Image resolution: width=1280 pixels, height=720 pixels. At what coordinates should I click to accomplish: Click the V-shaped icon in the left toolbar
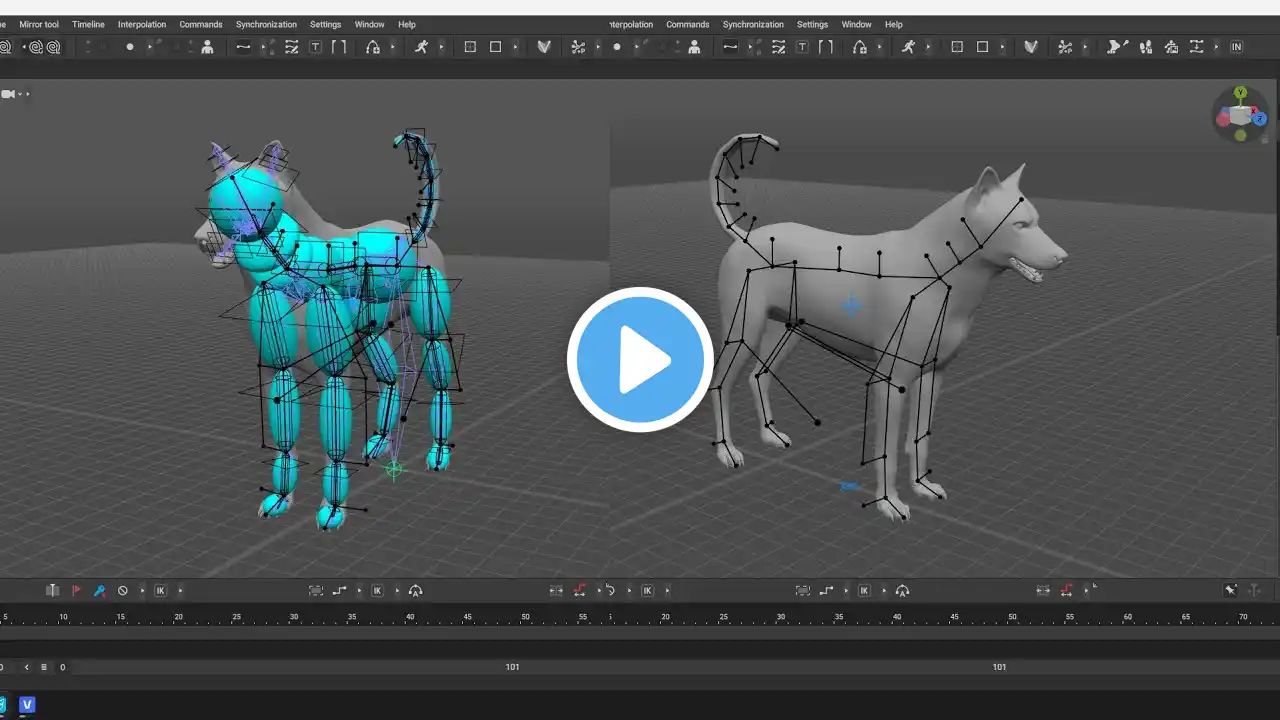click(544, 47)
